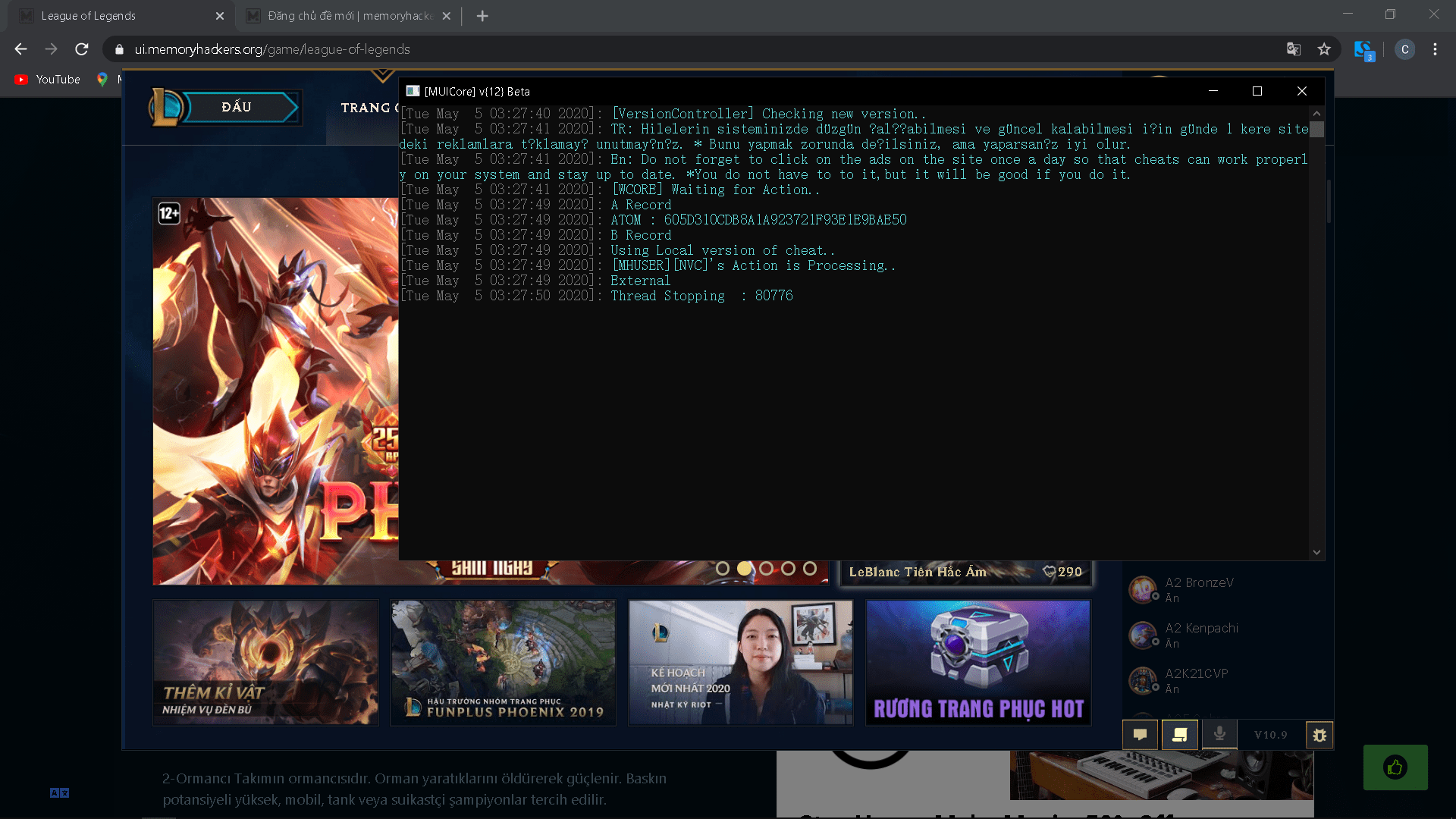Viewport: 1456px width, 819px height.
Task: Go back to the previous page
Action: 20,49
